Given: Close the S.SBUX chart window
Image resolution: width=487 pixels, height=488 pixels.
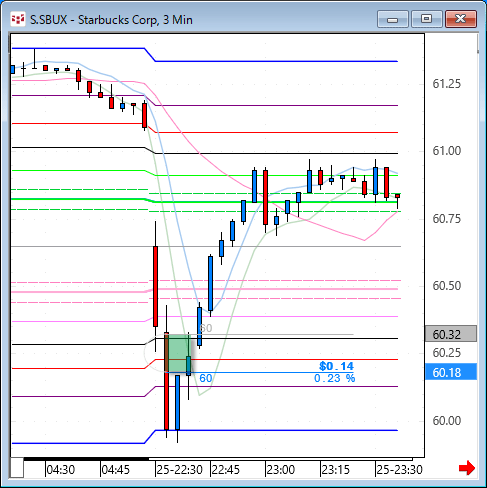Looking at the screenshot, I should [461, 19].
